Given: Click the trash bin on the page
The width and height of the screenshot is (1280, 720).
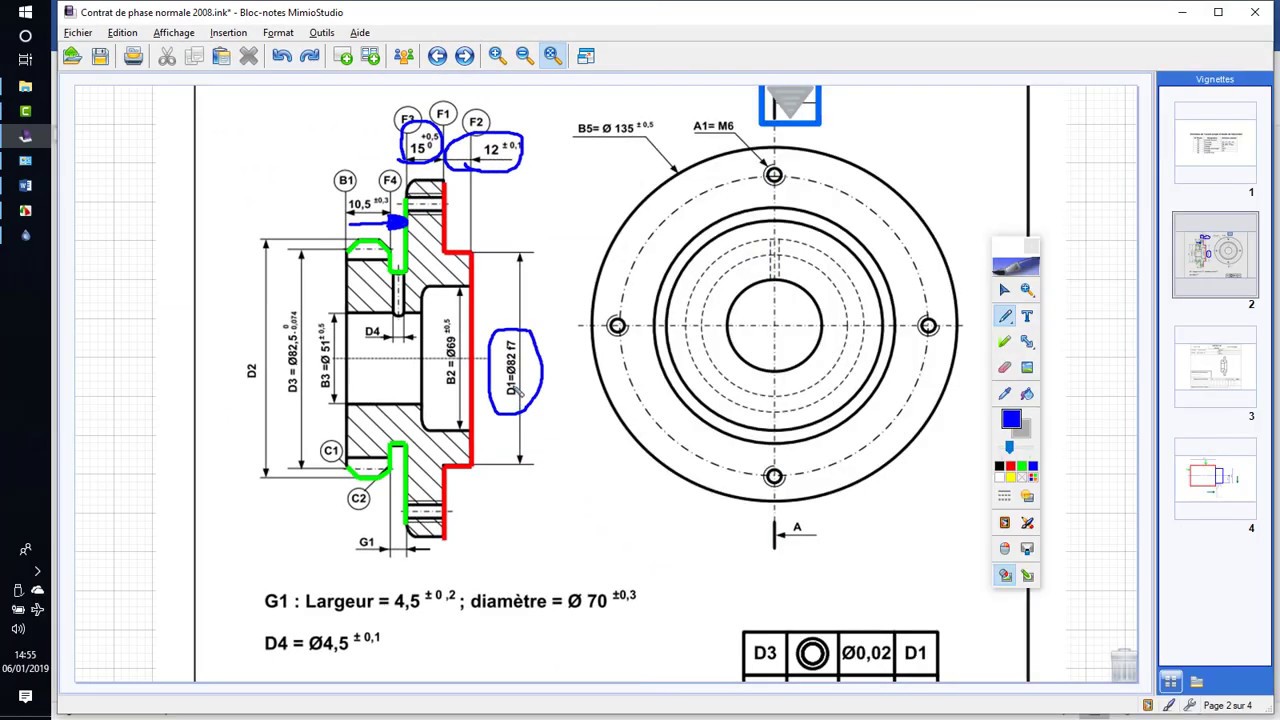Looking at the screenshot, I should [1123, 665].
